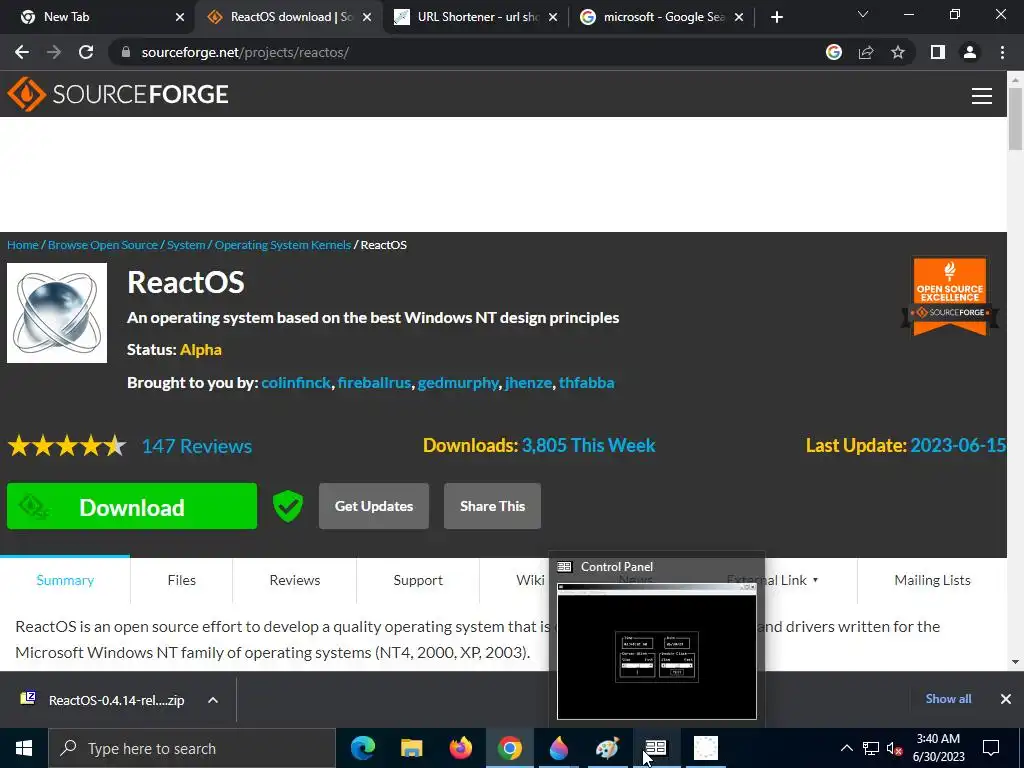
Task: Select the Wiki tab
Action: pyautogui.click(x=530, y=581)
